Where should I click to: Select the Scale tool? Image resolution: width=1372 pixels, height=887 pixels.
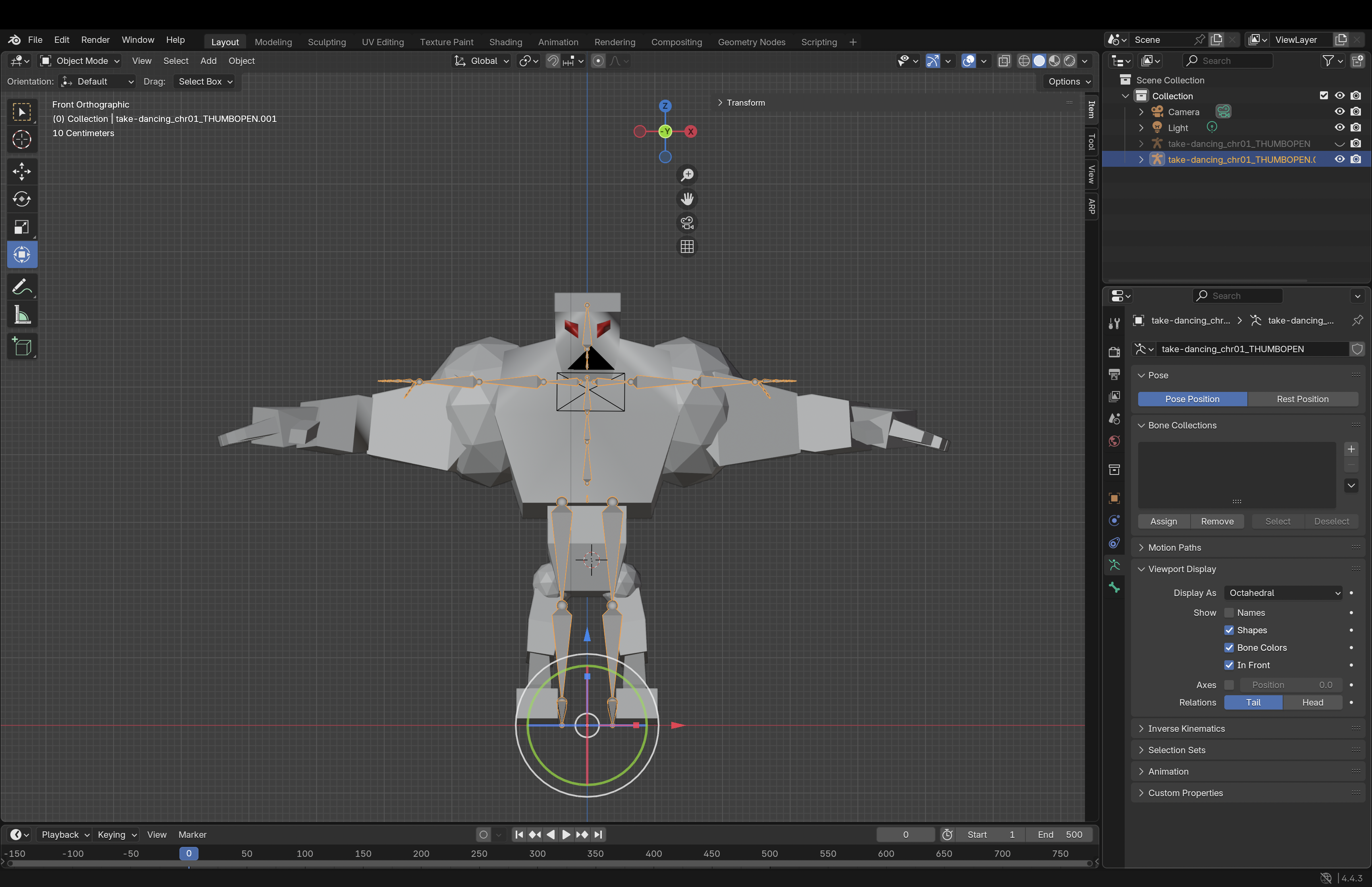(x=22, y=227)
